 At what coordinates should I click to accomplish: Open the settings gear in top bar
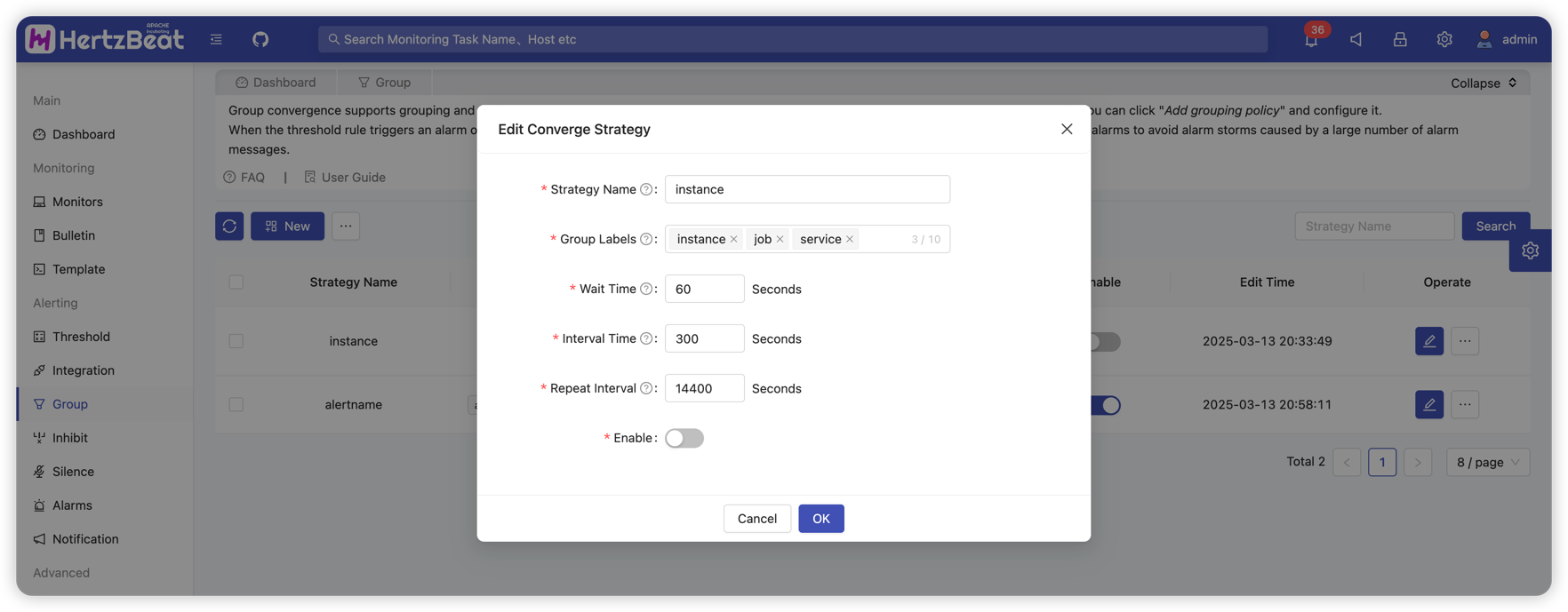coord(1444,39)
